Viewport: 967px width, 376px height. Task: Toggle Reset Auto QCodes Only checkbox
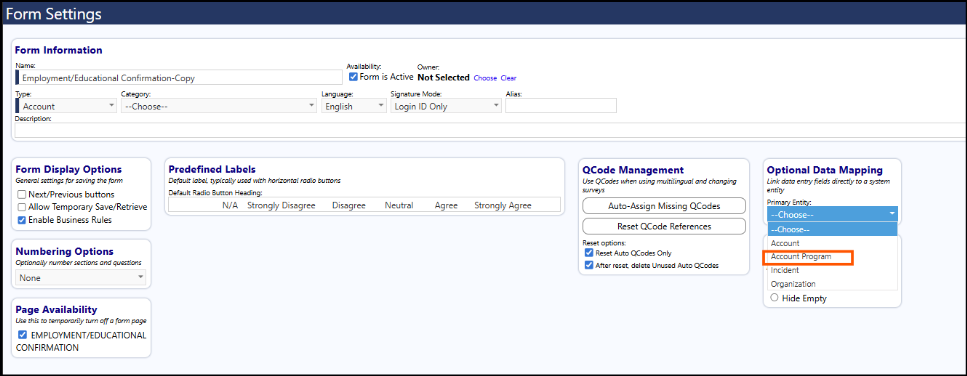coord(588,253)
